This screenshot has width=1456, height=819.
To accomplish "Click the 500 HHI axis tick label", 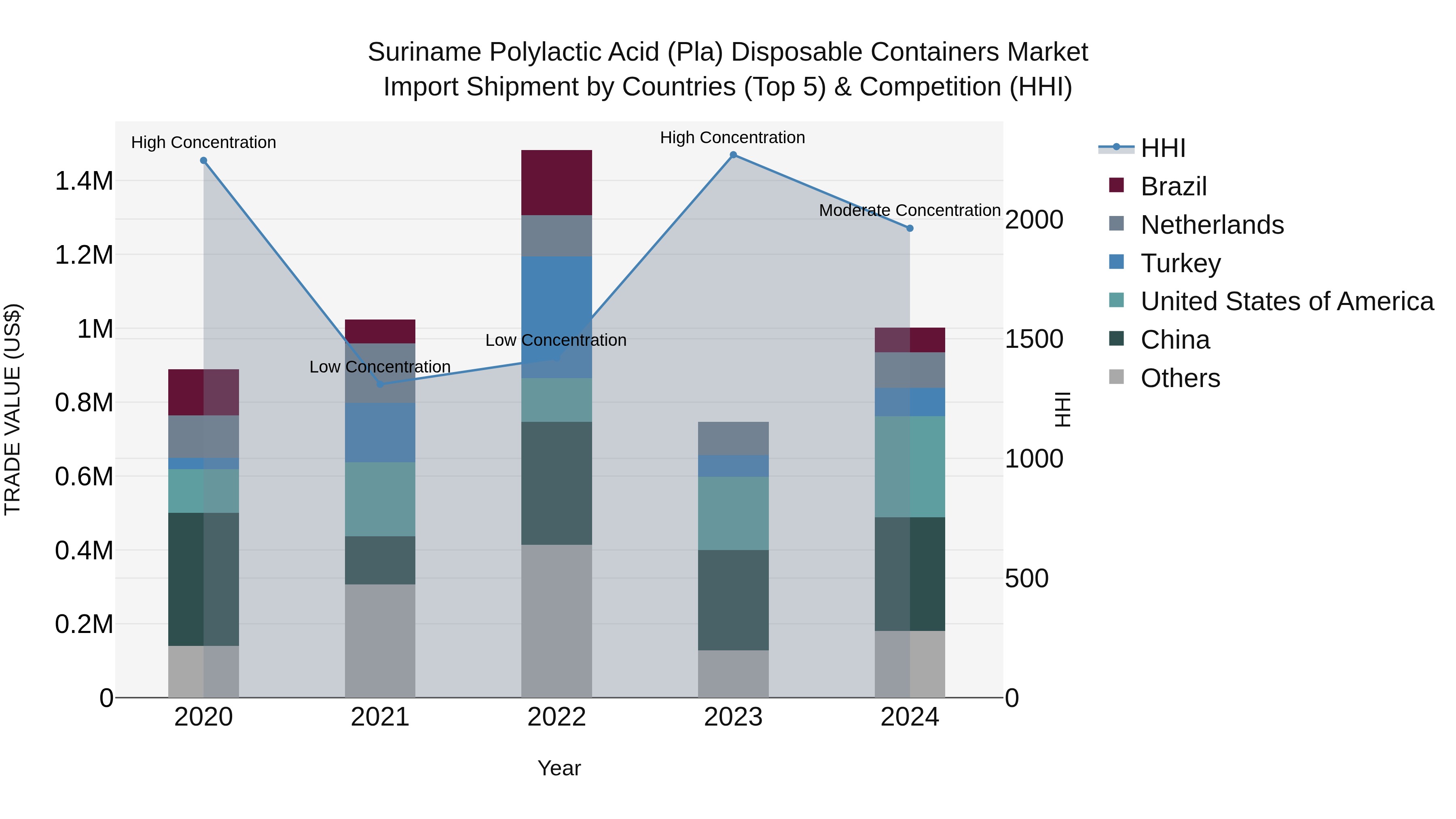I will (x=1027, y=578).
